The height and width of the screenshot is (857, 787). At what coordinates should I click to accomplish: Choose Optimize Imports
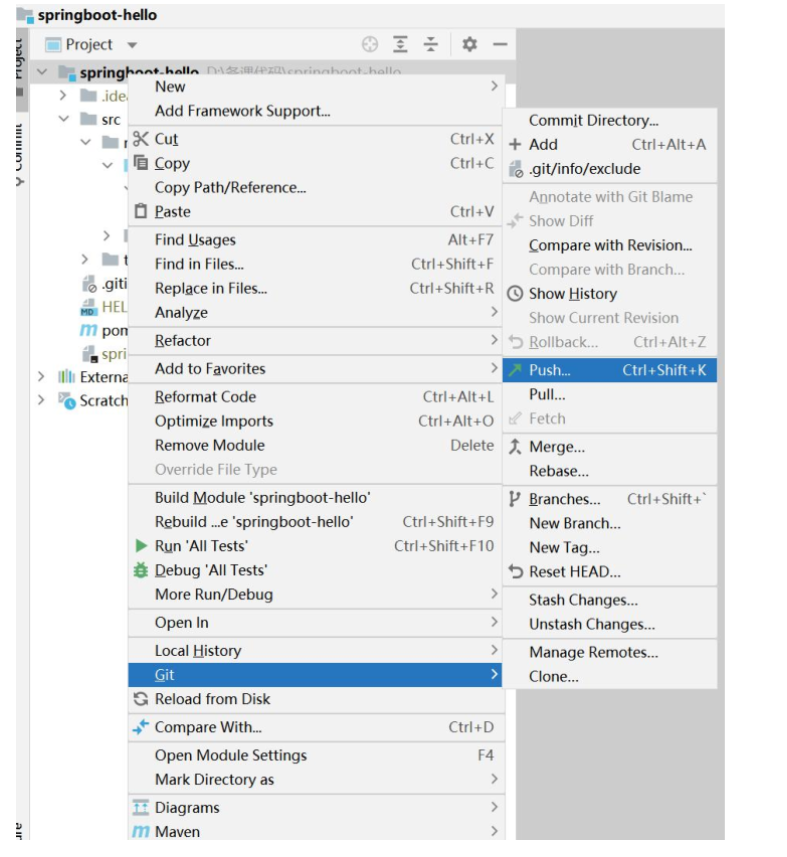(x=315, y=421)
